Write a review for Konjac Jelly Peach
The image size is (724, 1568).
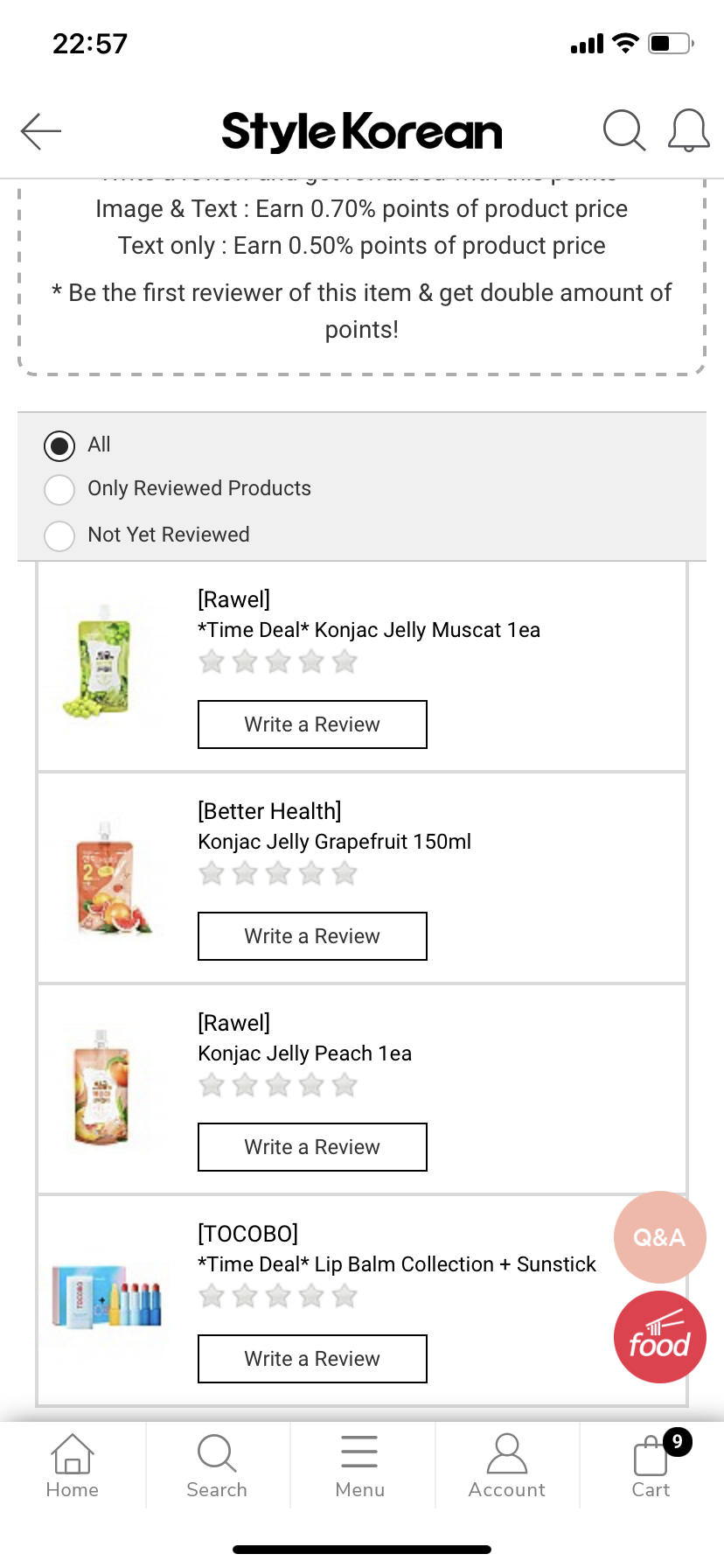pyautogui.click(x=312, y=1147)
